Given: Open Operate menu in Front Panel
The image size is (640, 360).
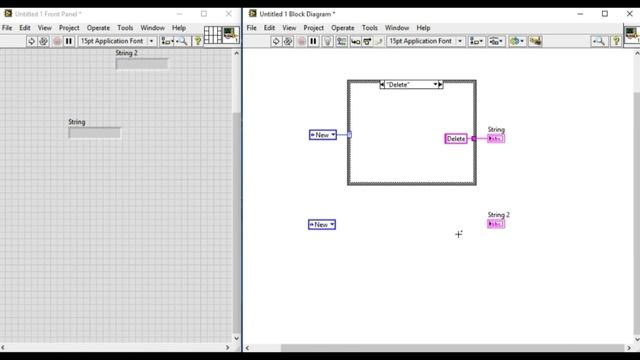Looking at the screenshot, I should pos(98,28).
